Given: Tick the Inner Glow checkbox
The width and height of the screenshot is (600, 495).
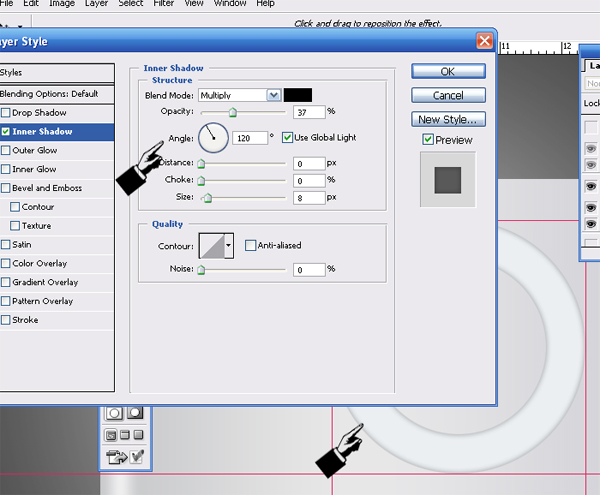Looking at the screenshot, I should [x=6, y=169].
